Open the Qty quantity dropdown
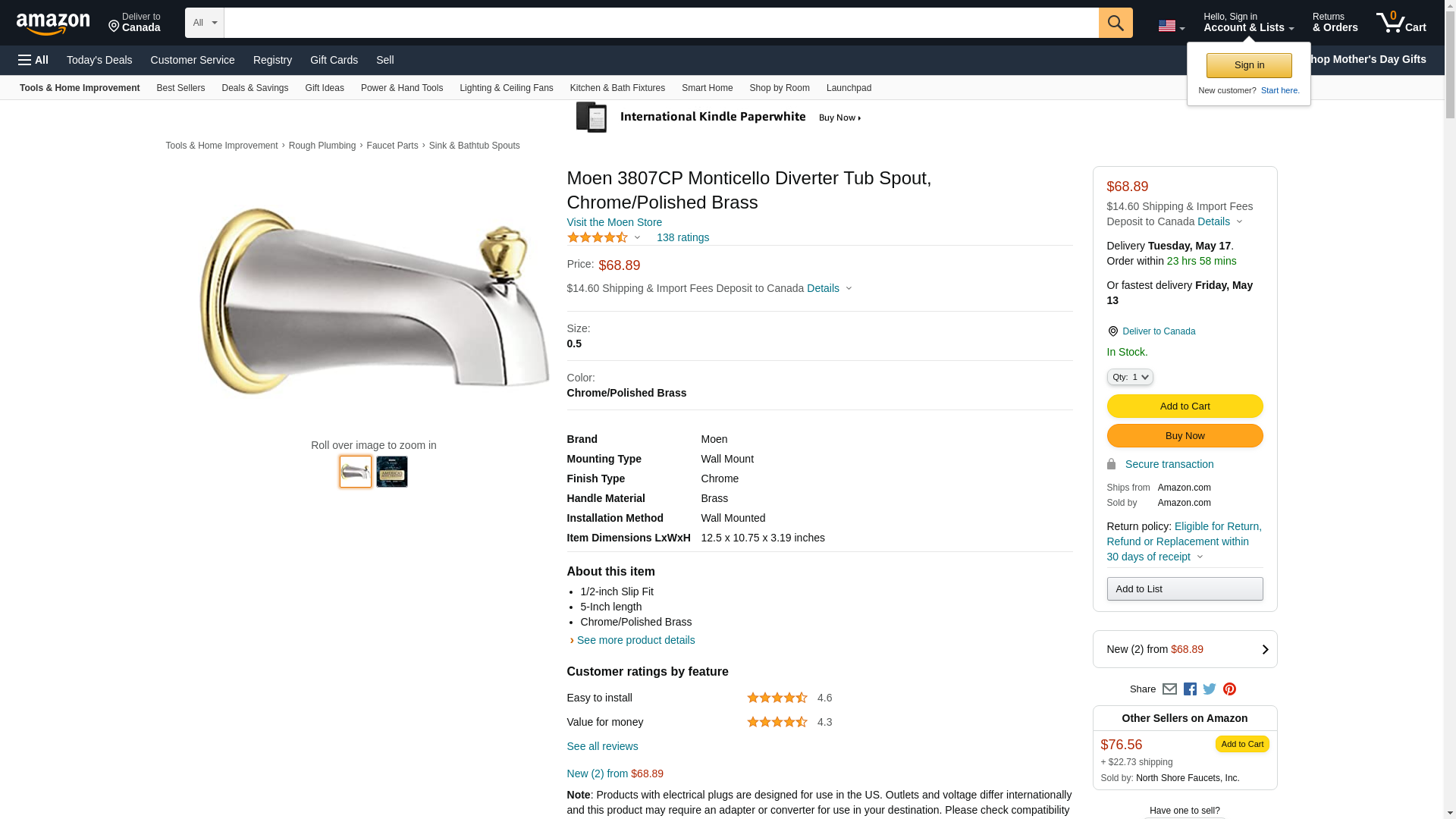The width and height of the screenshot is (1456, 819). tap(1129, 377)
